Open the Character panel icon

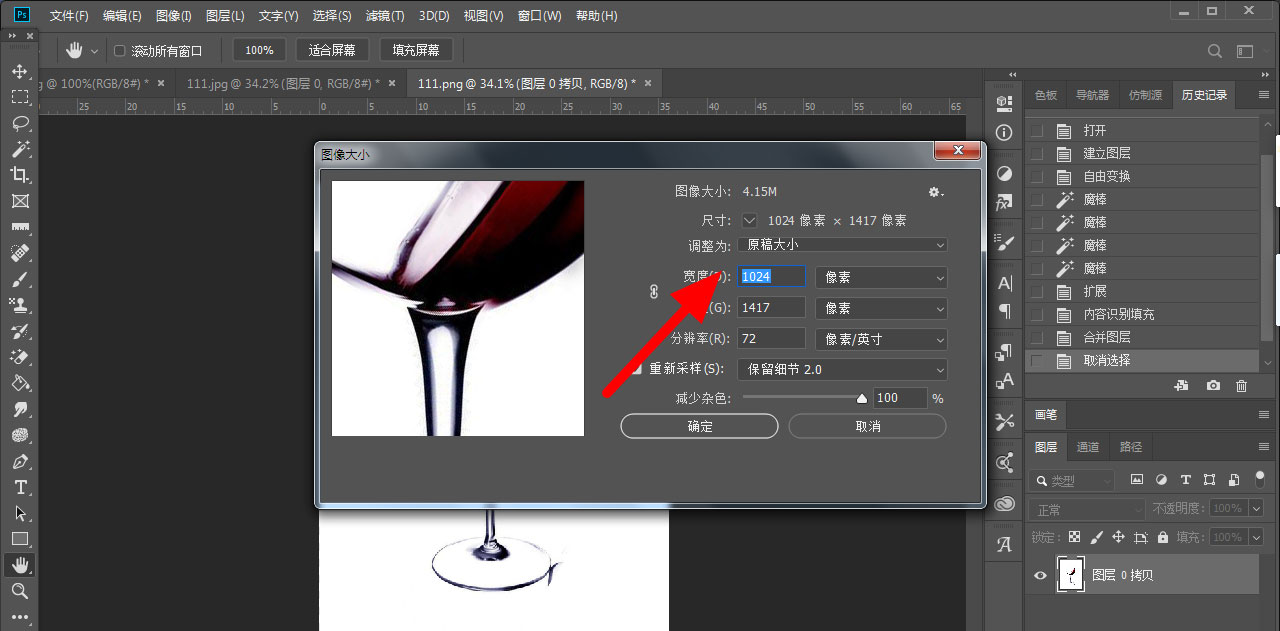1005,283
